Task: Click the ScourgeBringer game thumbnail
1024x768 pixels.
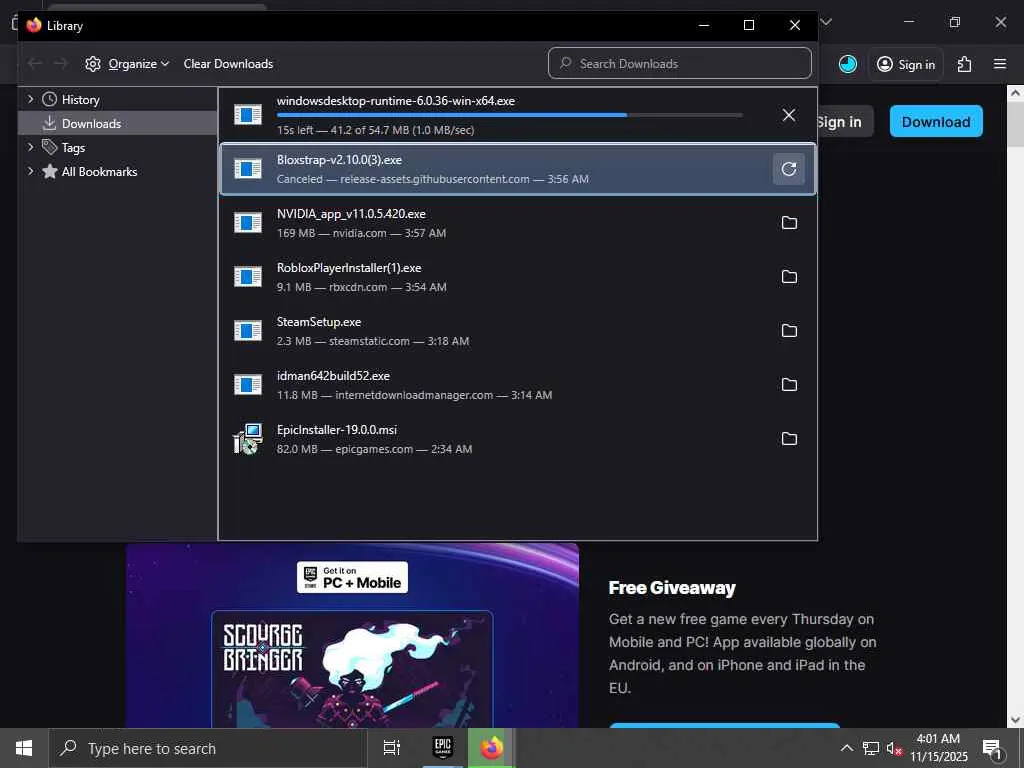Action: [352, 669]
